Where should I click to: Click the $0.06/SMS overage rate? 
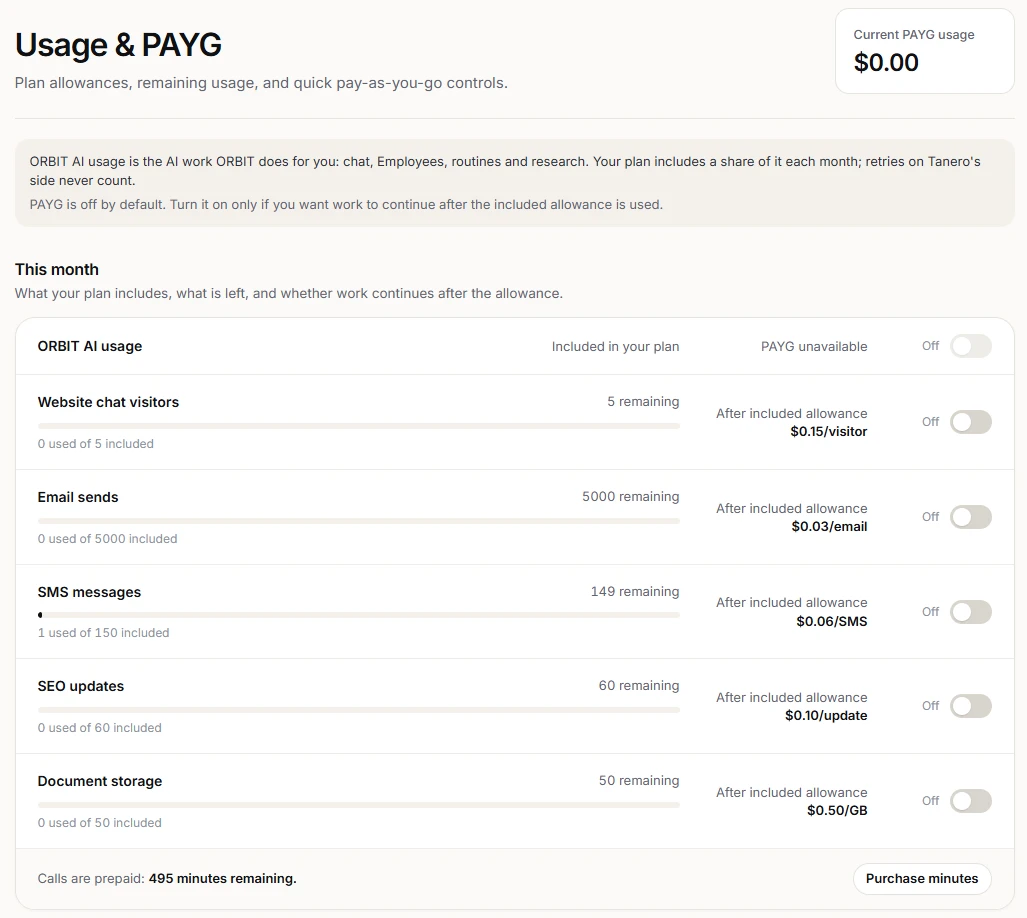coord(832,621)
